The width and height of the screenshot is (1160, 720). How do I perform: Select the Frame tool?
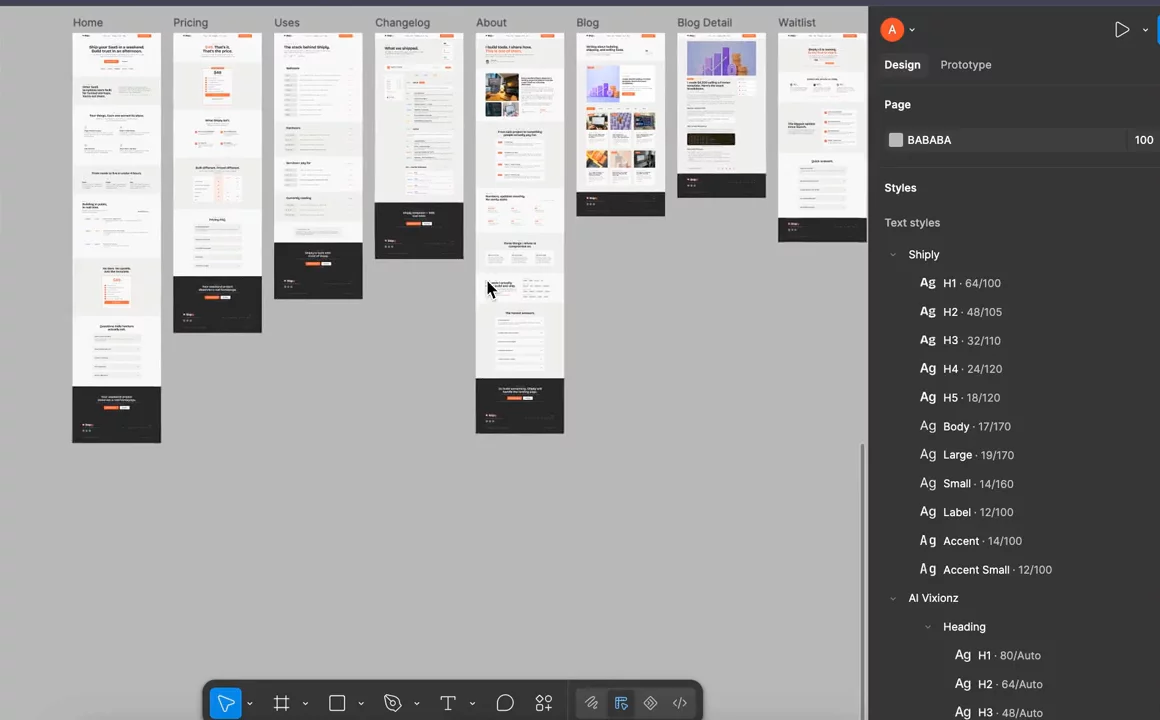281,703
